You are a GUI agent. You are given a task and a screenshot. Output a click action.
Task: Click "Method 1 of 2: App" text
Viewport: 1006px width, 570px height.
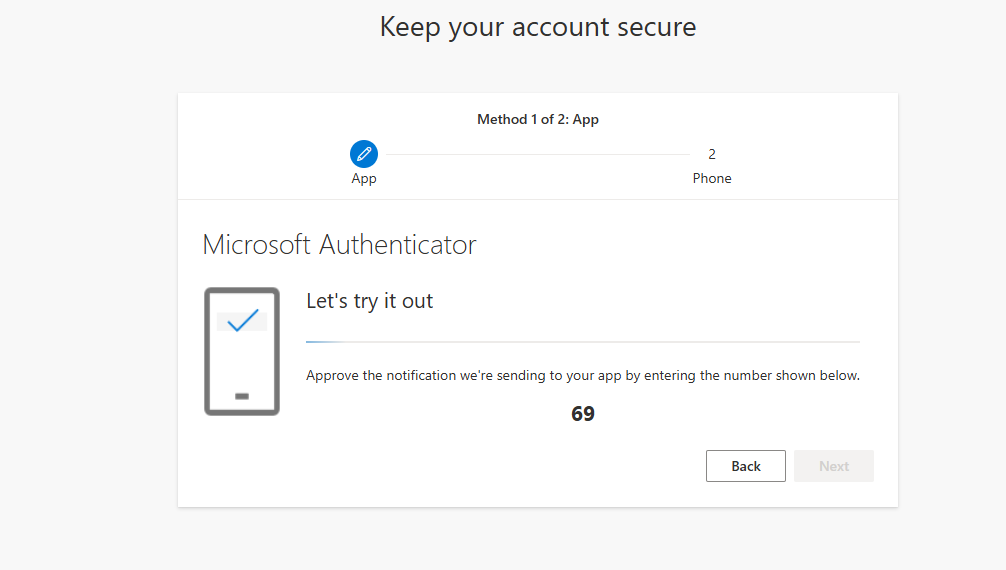pyautogui.click(x=538, y=119)
